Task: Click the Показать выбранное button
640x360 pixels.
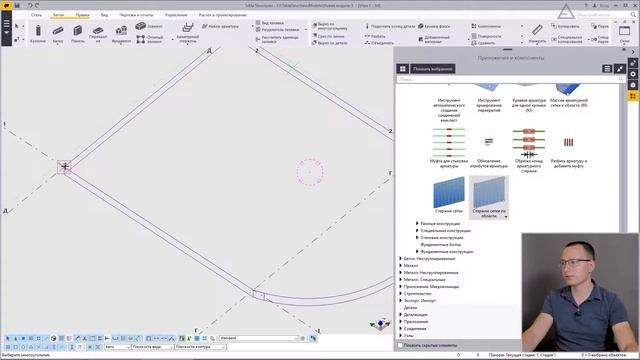Action: 433,69
